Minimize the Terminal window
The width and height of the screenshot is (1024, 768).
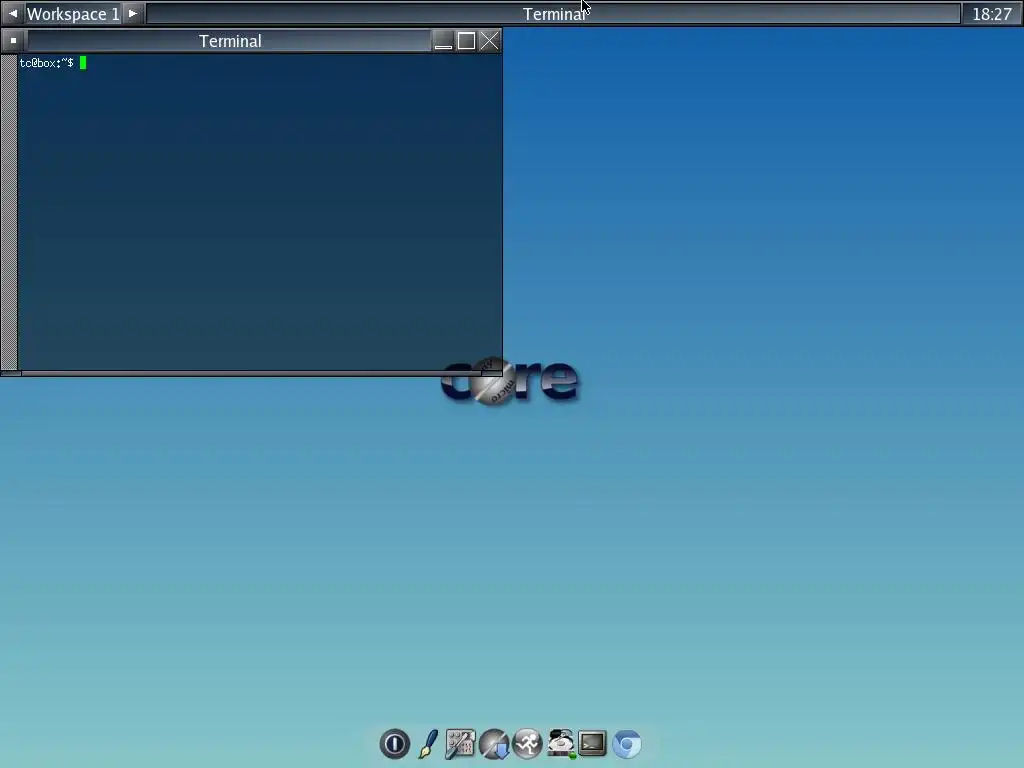pyautogui.click(x=443, y=40)
